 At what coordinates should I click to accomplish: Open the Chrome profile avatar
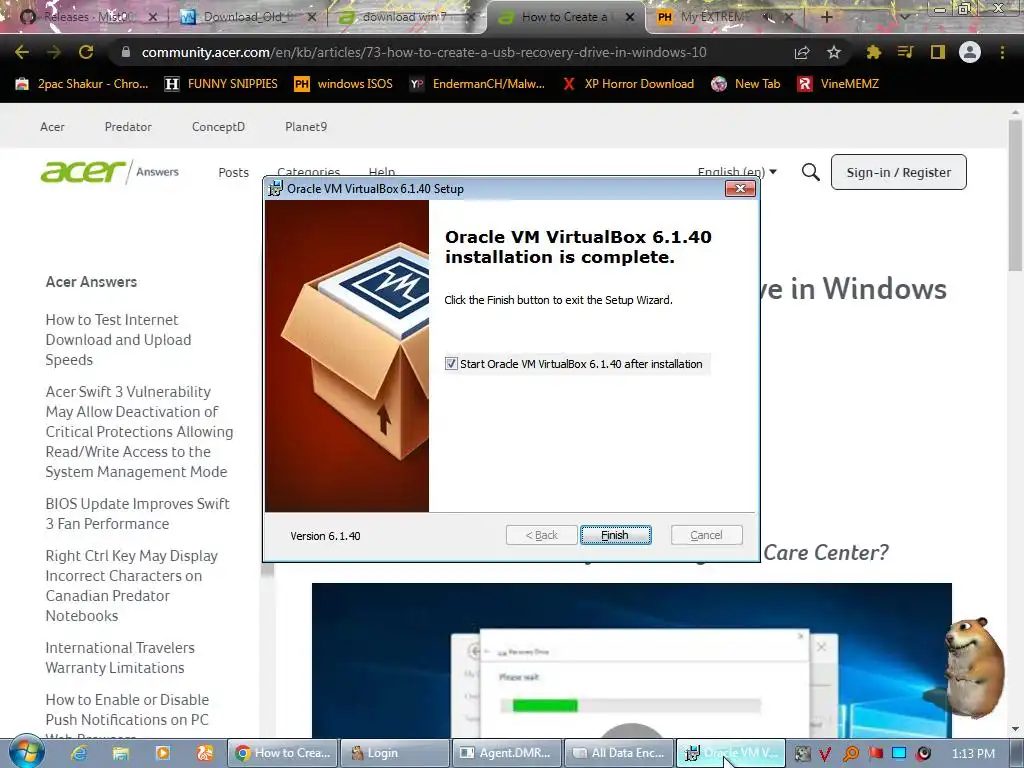click(x=970, y=52)
